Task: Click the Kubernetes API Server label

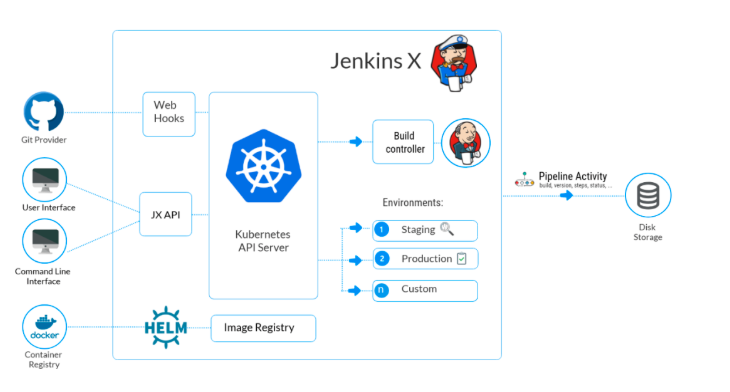Action: click(263, 241)
